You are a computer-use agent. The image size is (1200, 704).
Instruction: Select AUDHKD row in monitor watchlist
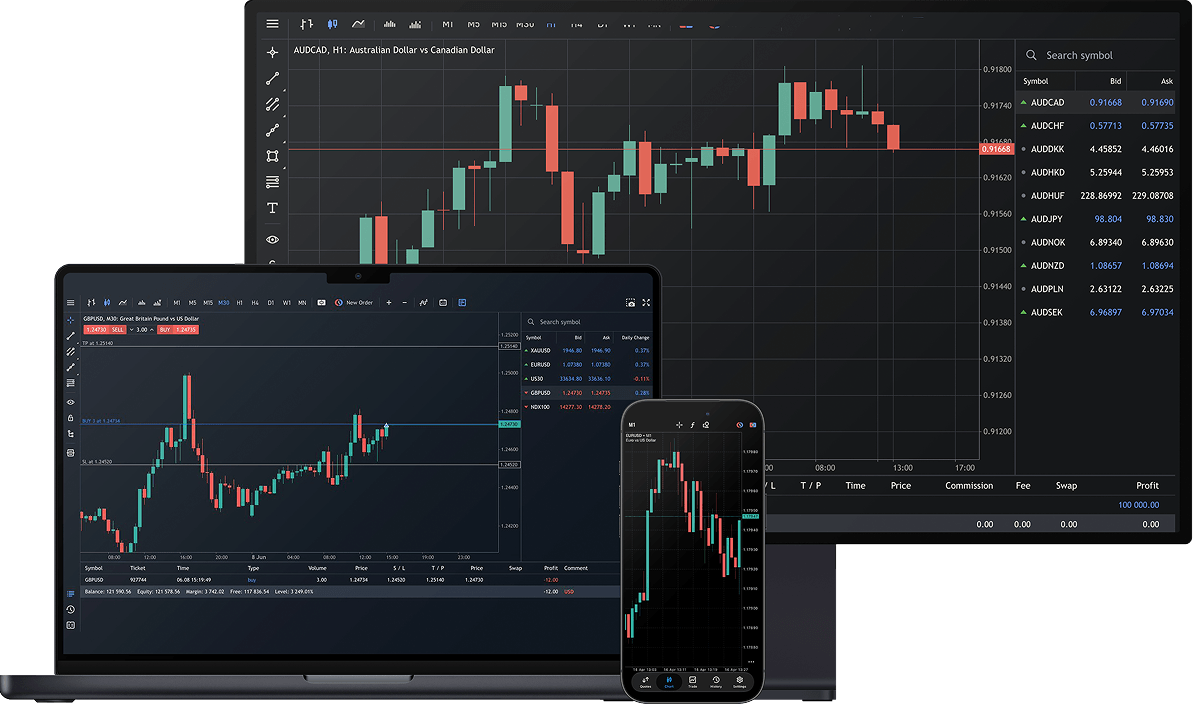[x=1098, y=173]
